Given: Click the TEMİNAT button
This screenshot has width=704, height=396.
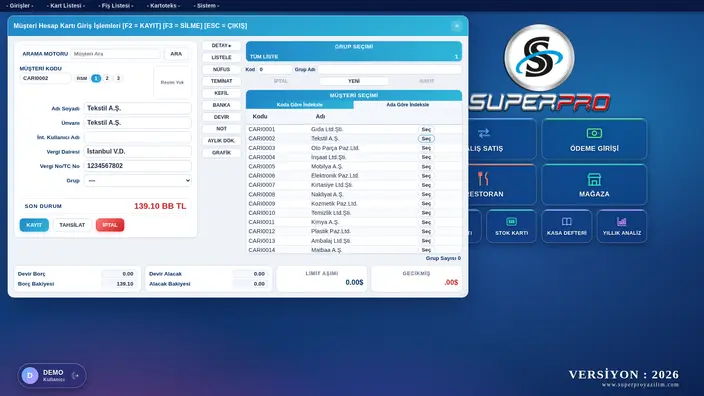Looking at the screenshot, I should pyautogui.click(x=221, y=81).
